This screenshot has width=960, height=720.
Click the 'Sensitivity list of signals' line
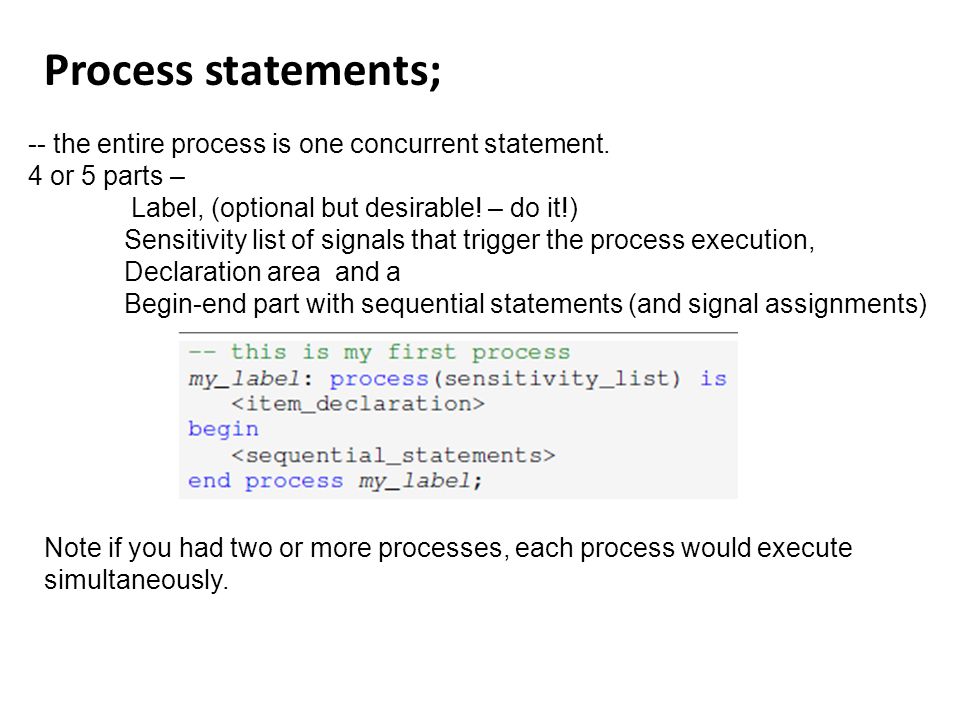click(470, 240)
